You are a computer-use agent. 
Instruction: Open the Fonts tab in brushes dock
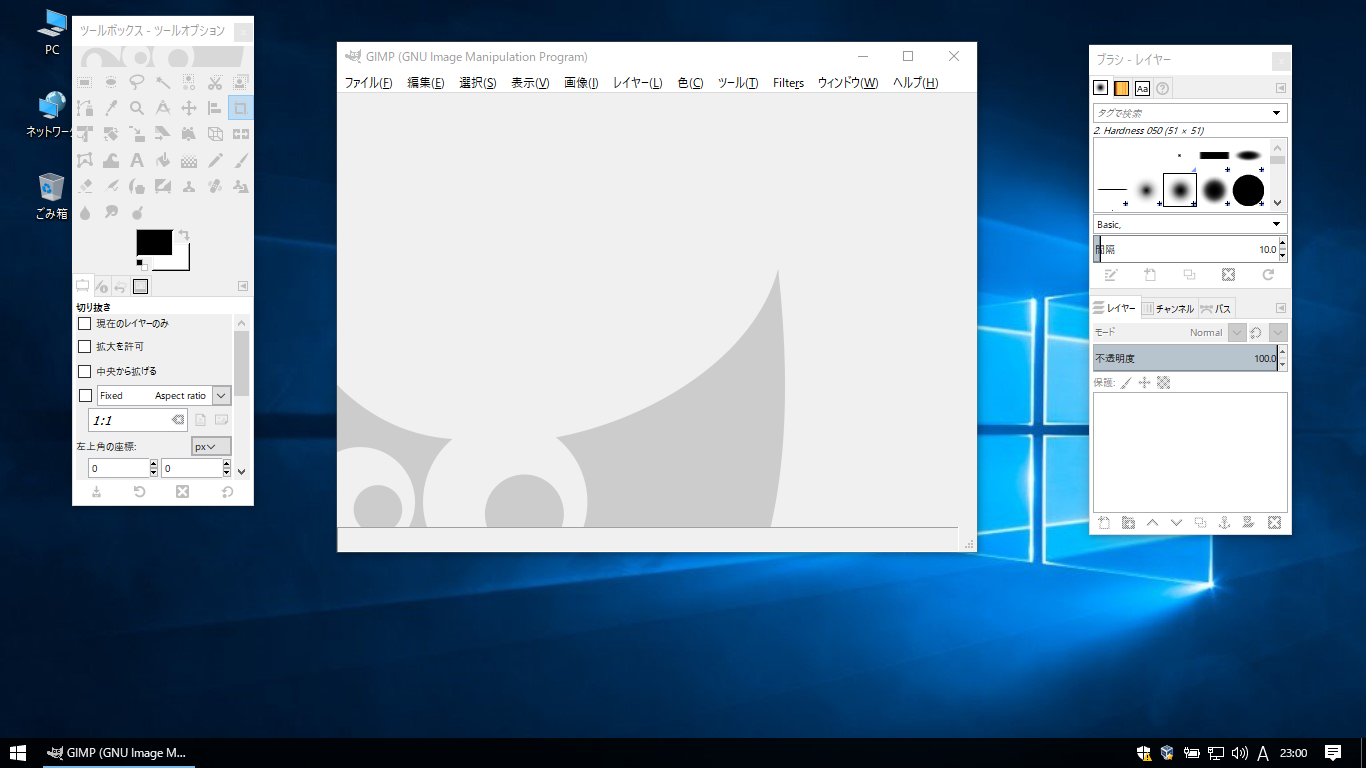pos(1142,88)
